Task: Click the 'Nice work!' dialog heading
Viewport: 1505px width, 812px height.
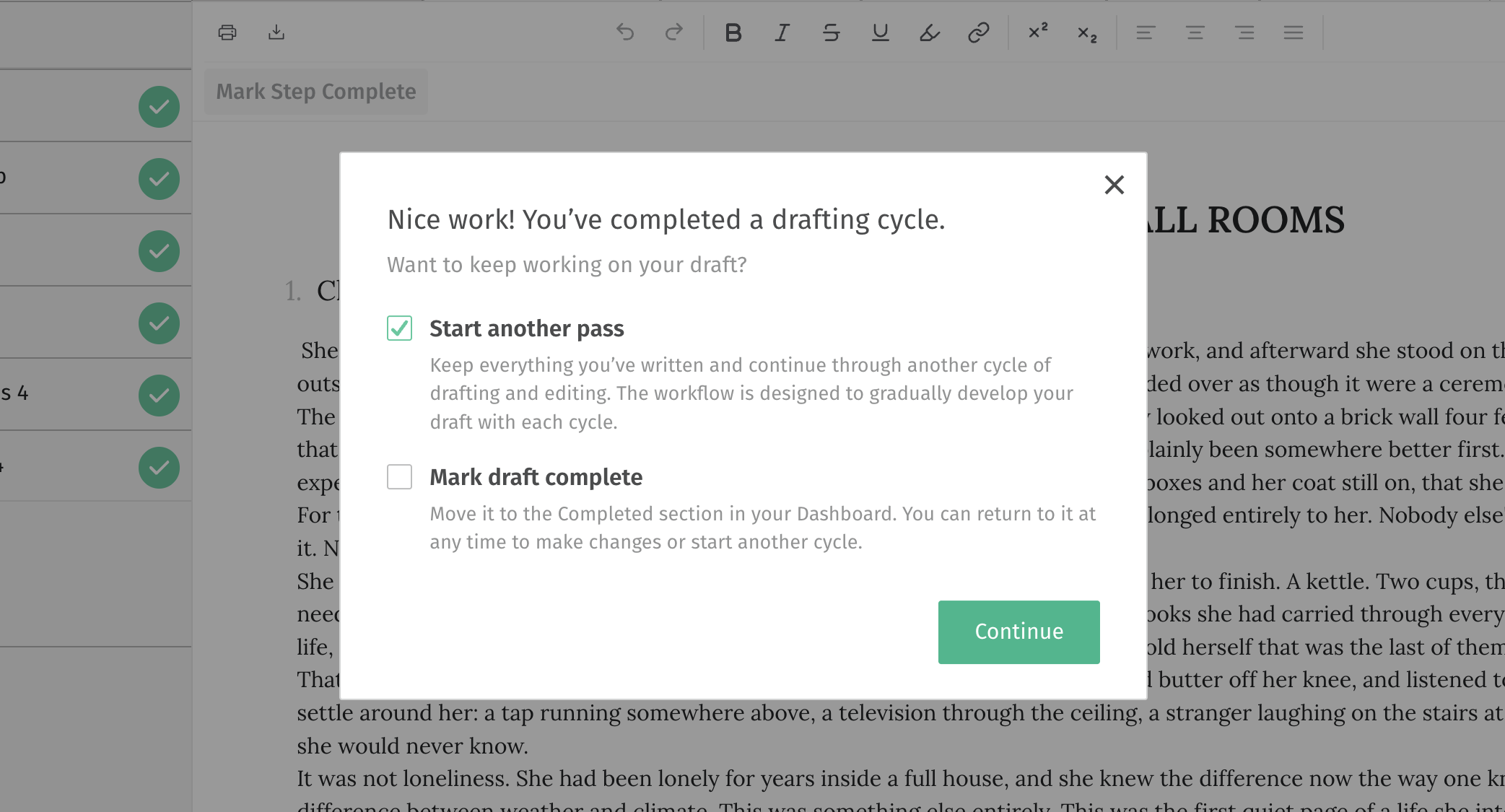Action: click(666, 219)
